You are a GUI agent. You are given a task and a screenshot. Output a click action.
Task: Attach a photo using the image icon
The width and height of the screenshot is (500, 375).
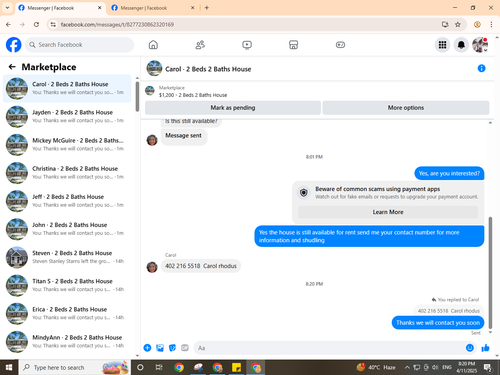(x=160, y=348)
